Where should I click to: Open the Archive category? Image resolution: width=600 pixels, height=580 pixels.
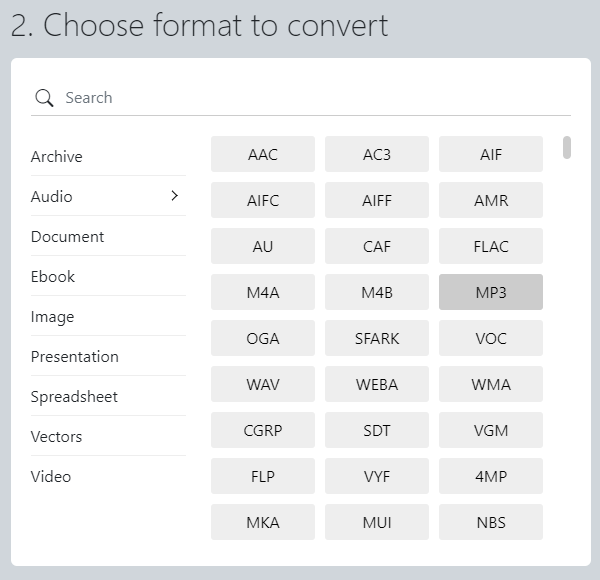click(108, 156)
